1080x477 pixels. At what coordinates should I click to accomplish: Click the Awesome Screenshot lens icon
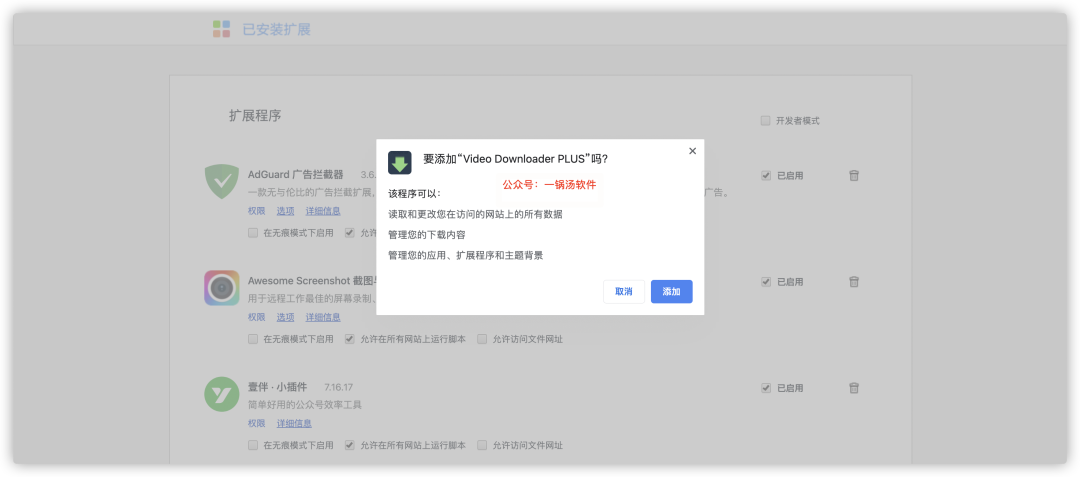click(x=222, y=288)
